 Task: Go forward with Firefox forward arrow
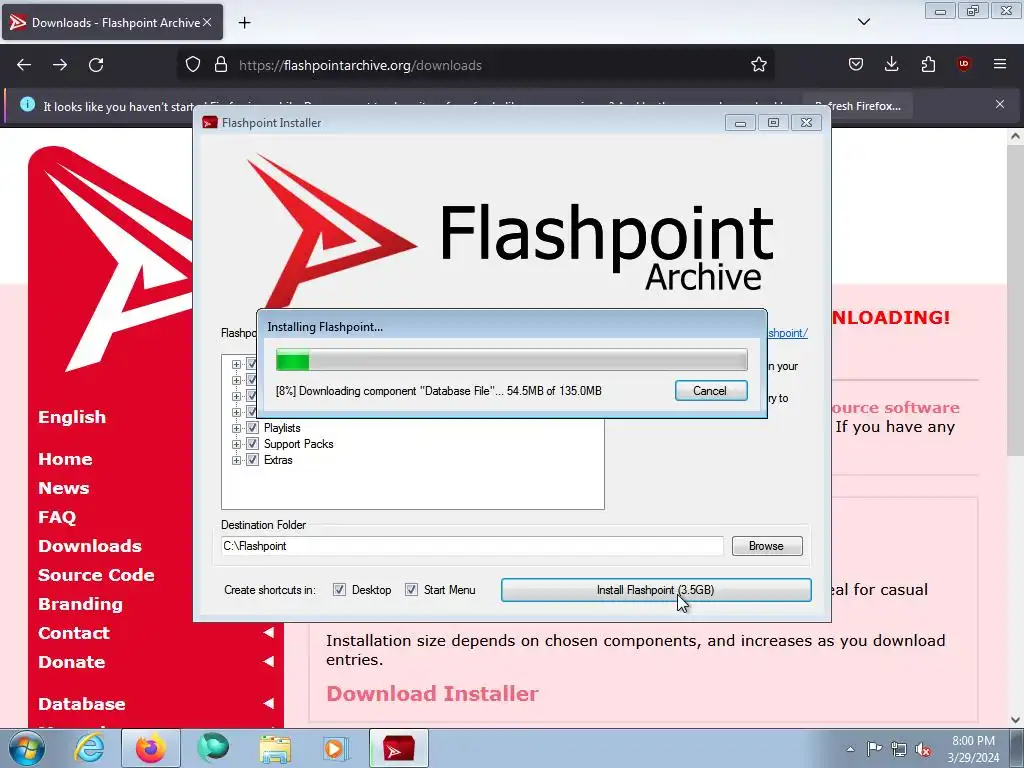(x=60, y=65)
